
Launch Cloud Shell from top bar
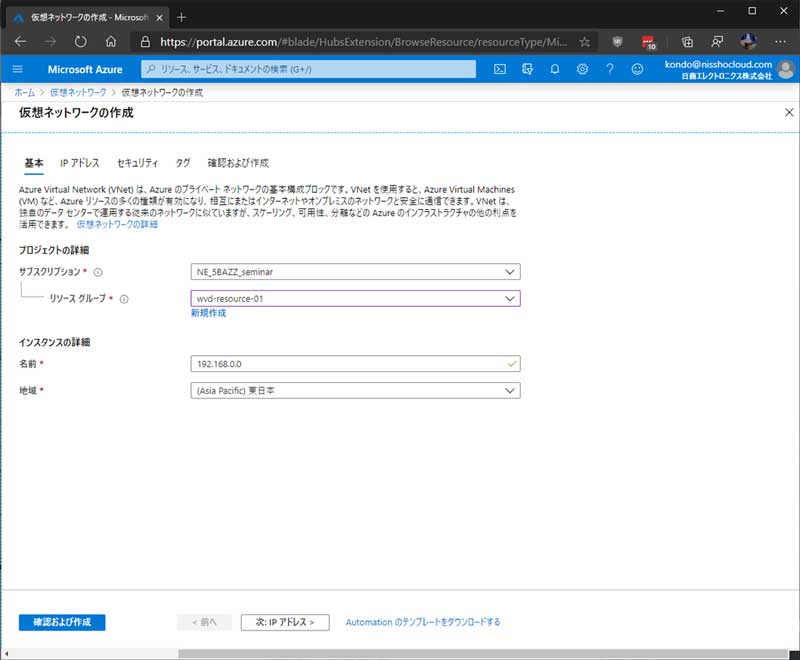click(500, 69)
